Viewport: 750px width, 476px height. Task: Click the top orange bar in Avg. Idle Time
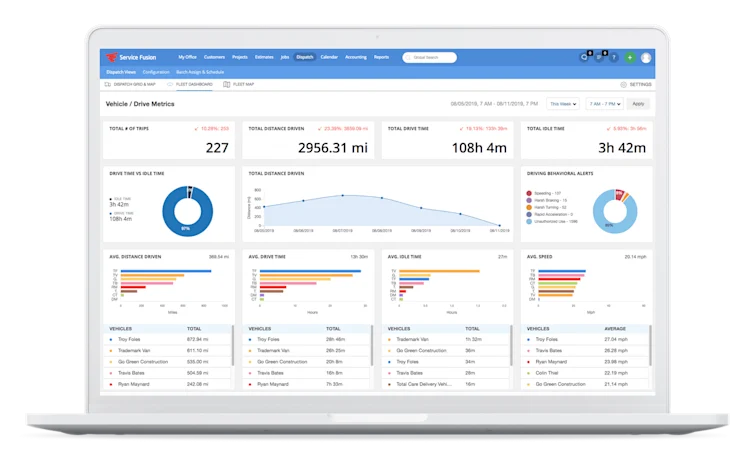tap(439, 271)
